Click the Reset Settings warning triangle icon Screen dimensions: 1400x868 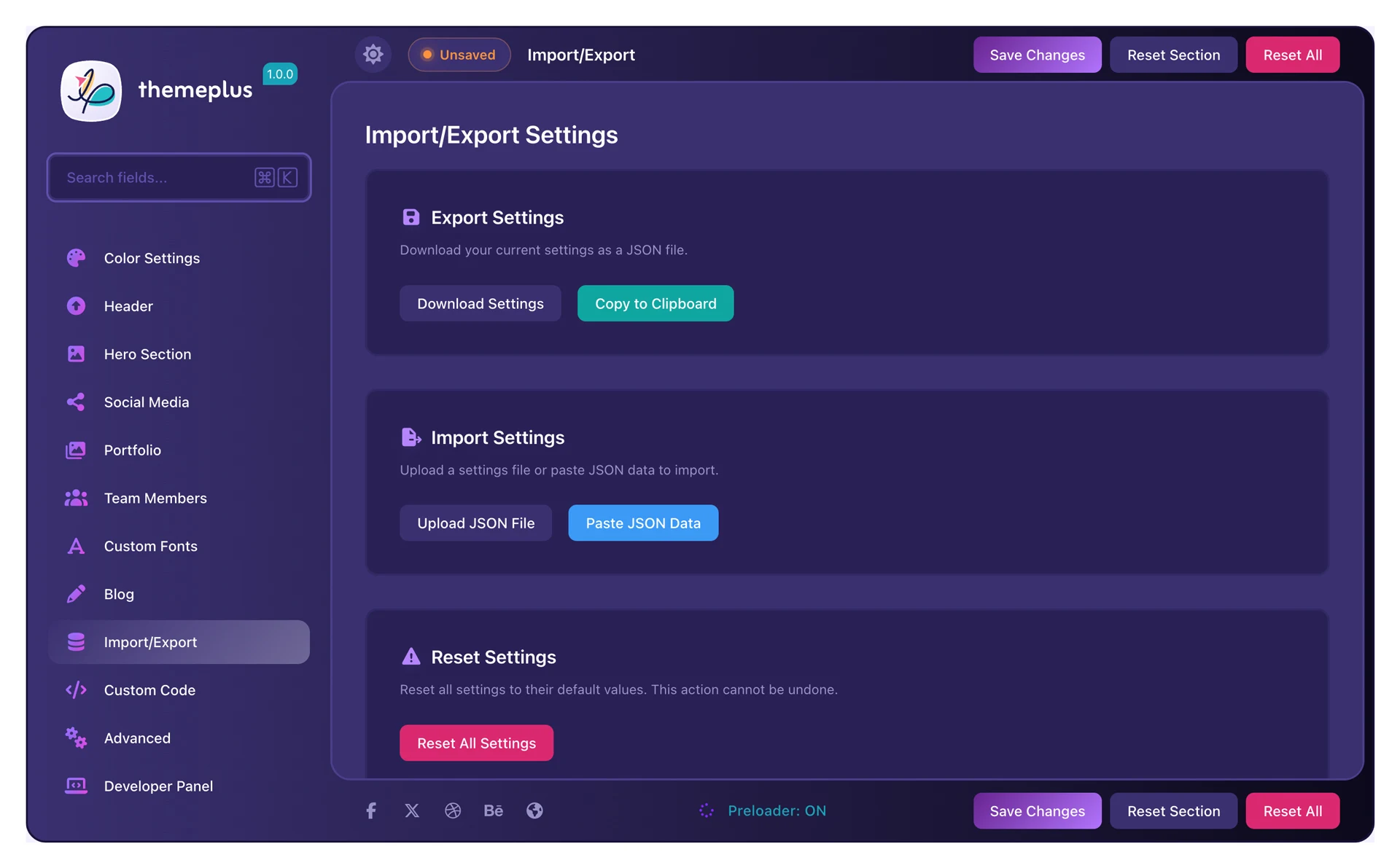(x=411, y=657)
